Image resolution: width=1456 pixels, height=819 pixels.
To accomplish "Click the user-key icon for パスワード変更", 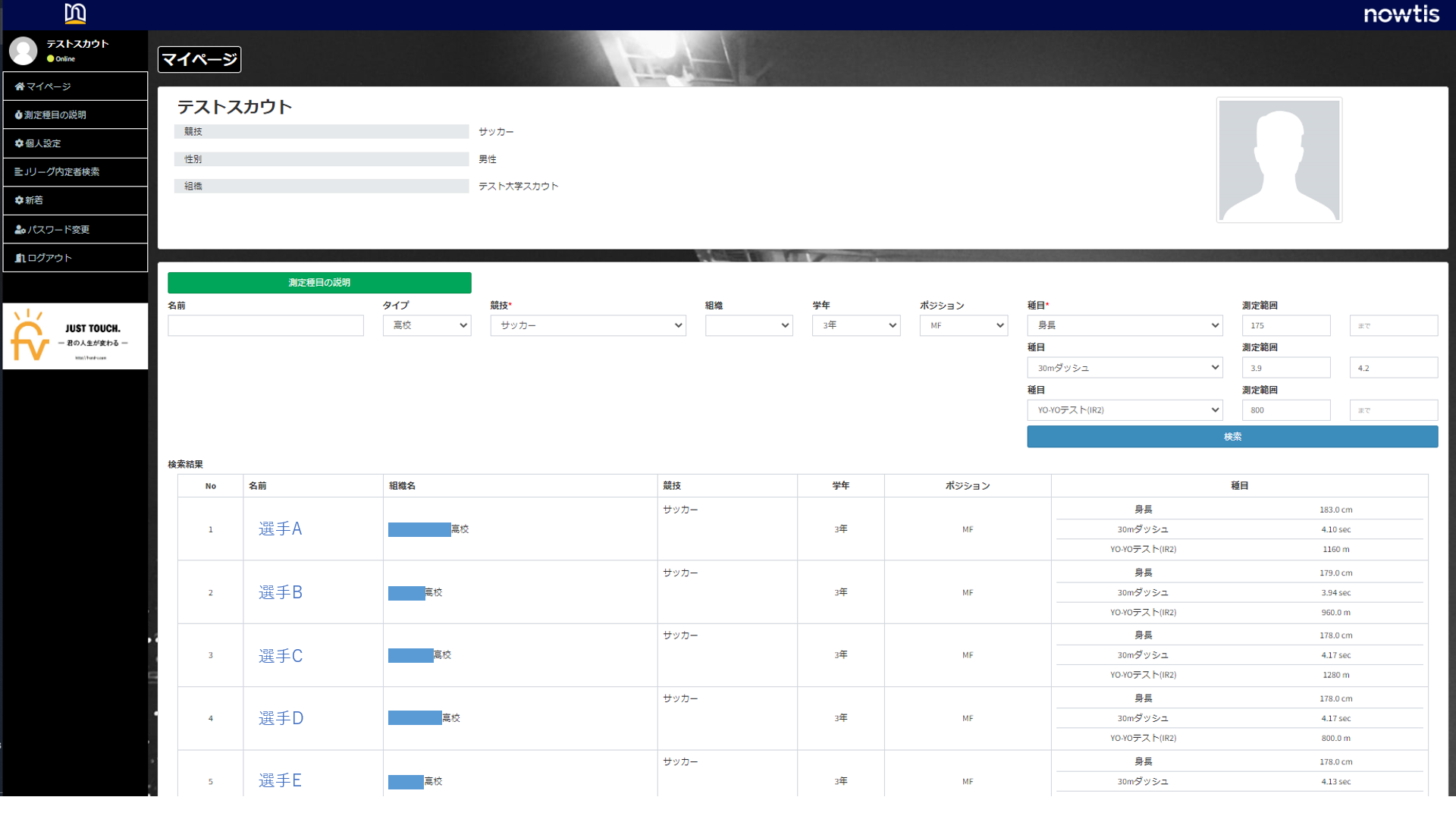I will 20,229.
